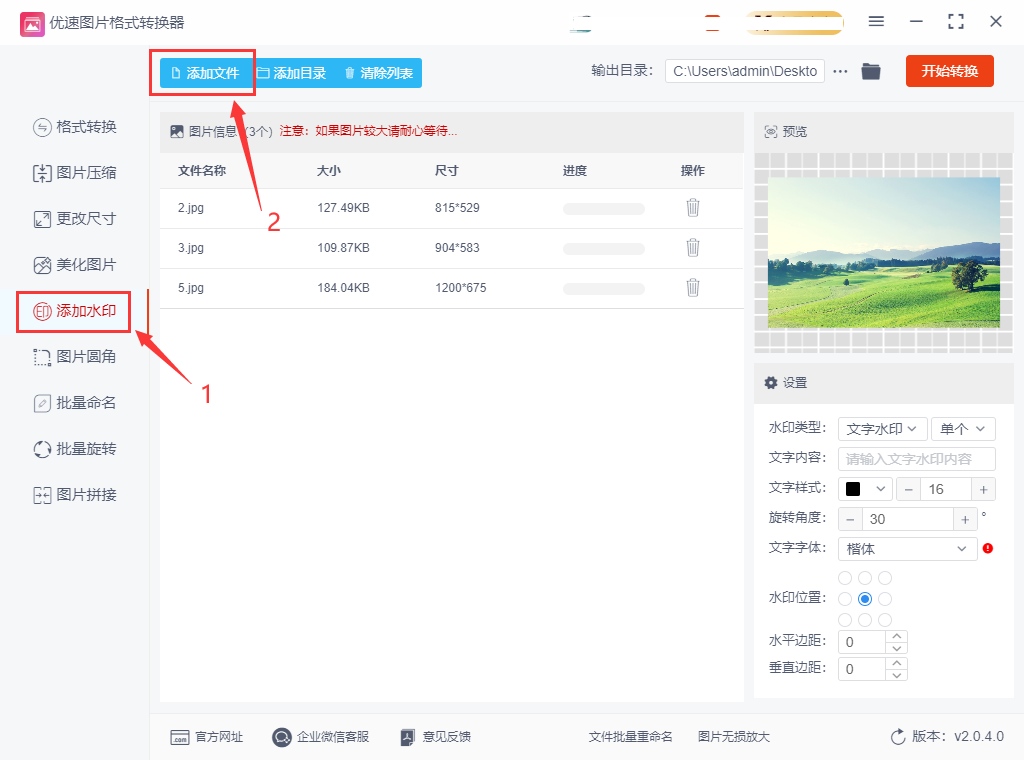Select center watermark position radio

coord(865,599)
